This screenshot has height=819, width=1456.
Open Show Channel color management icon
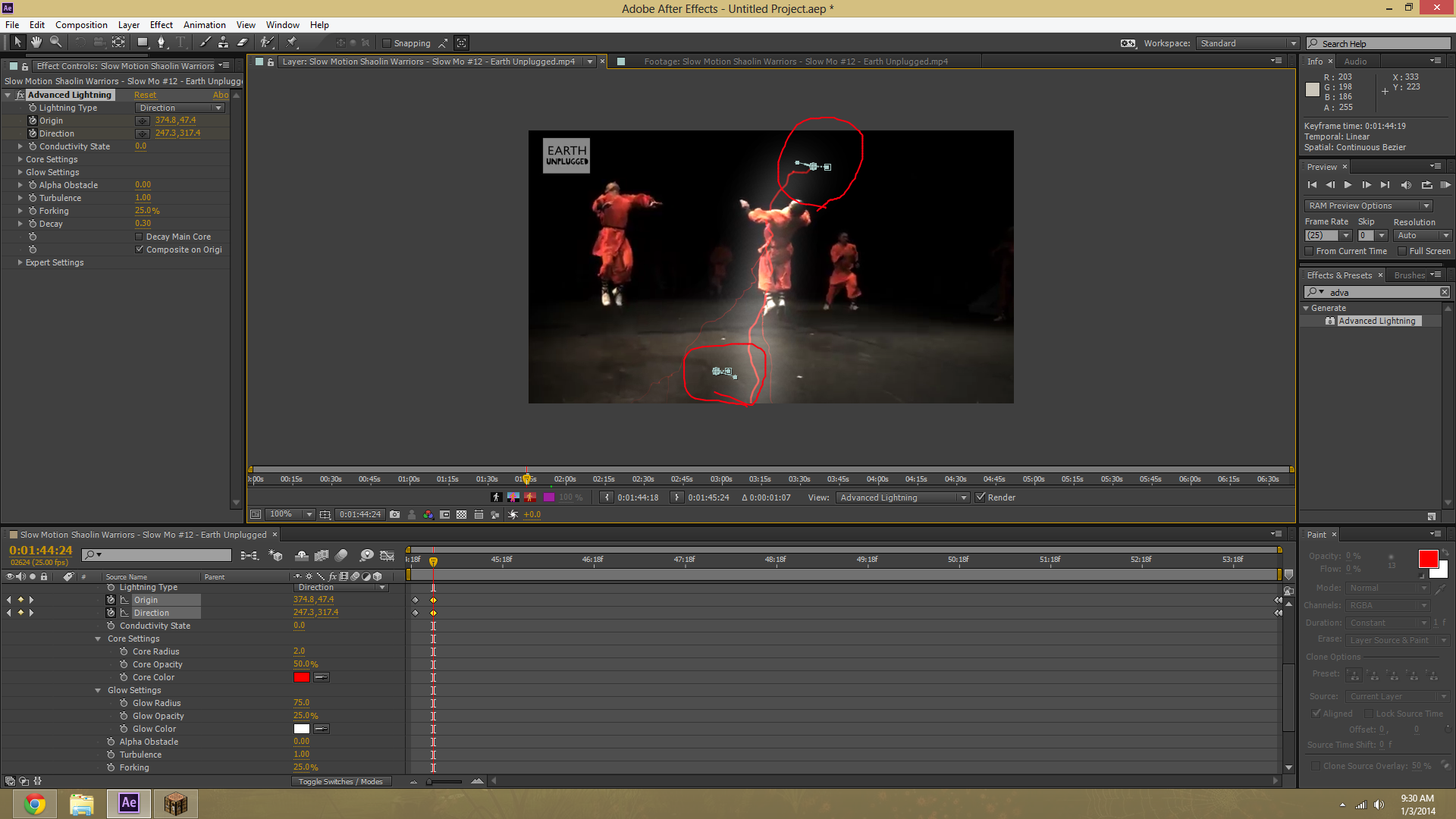(x=428, y=514)
